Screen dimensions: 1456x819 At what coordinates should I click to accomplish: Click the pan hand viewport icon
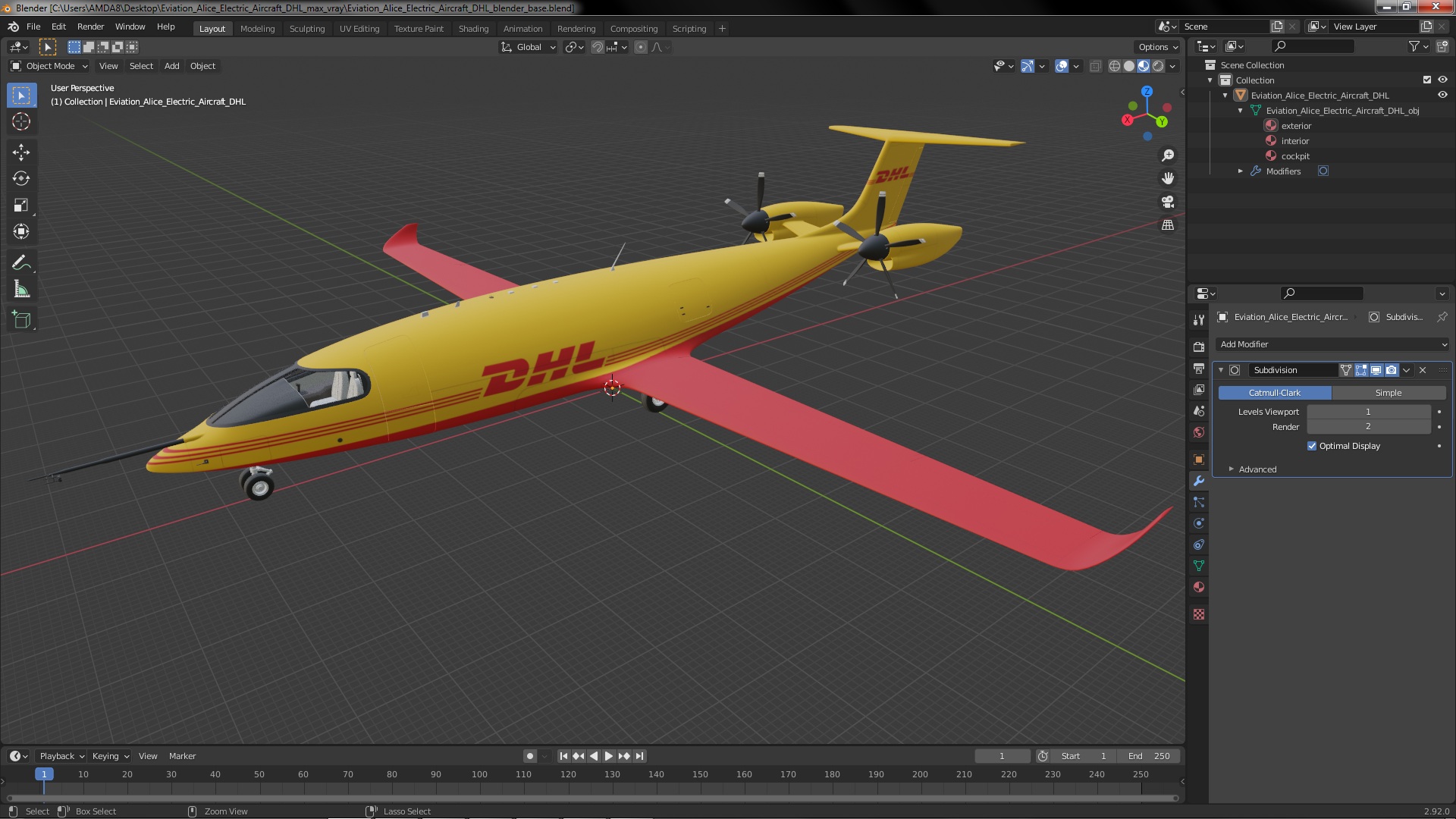[x=1168, y=178]
